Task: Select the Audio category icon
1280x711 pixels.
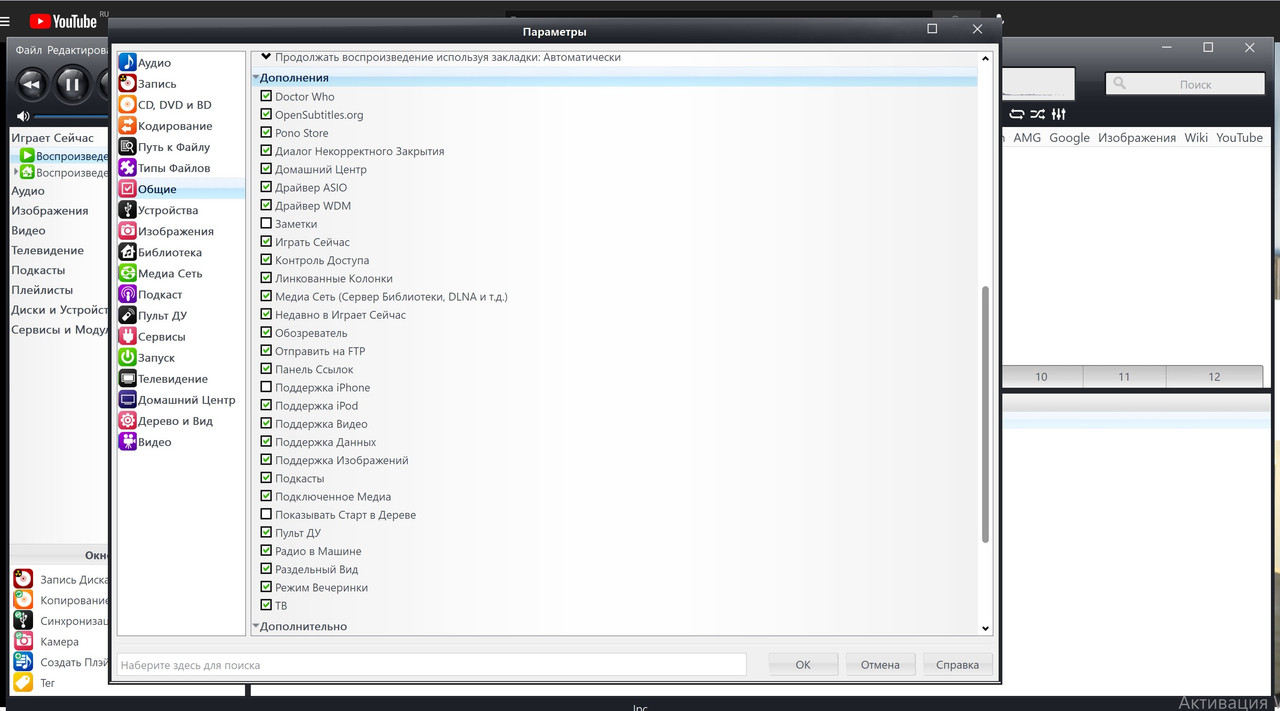Action: pyautogui.click(x=127, y=63)
